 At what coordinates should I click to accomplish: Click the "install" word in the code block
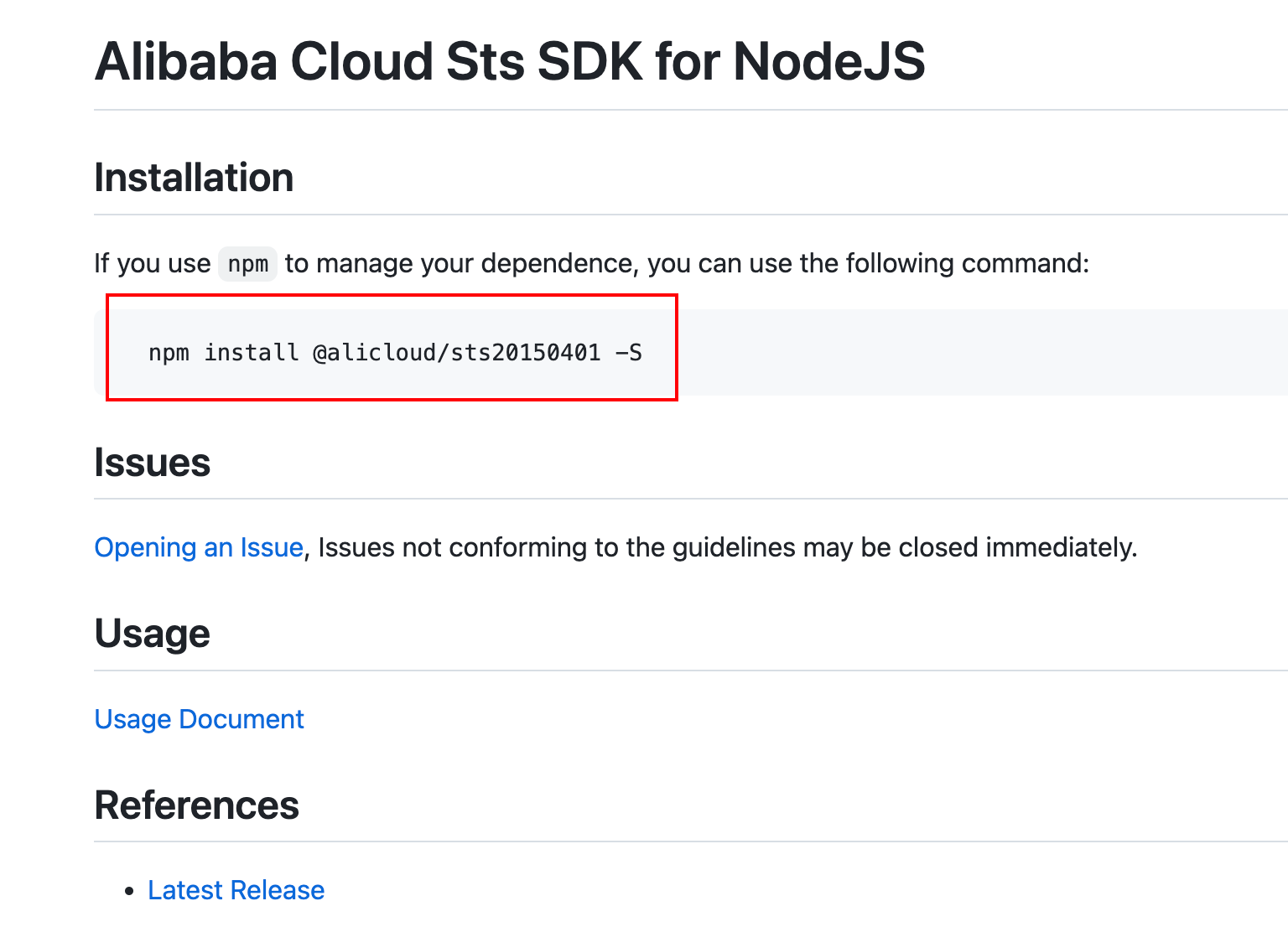[x=252, y=353]
